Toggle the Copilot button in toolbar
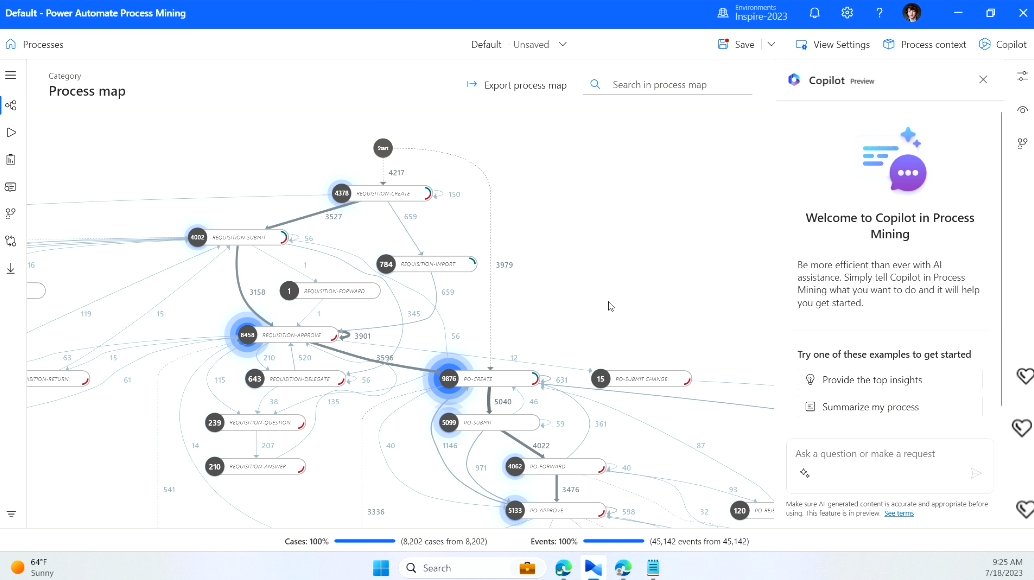Screen dimensions: 1034x580 click(1003, 44)
